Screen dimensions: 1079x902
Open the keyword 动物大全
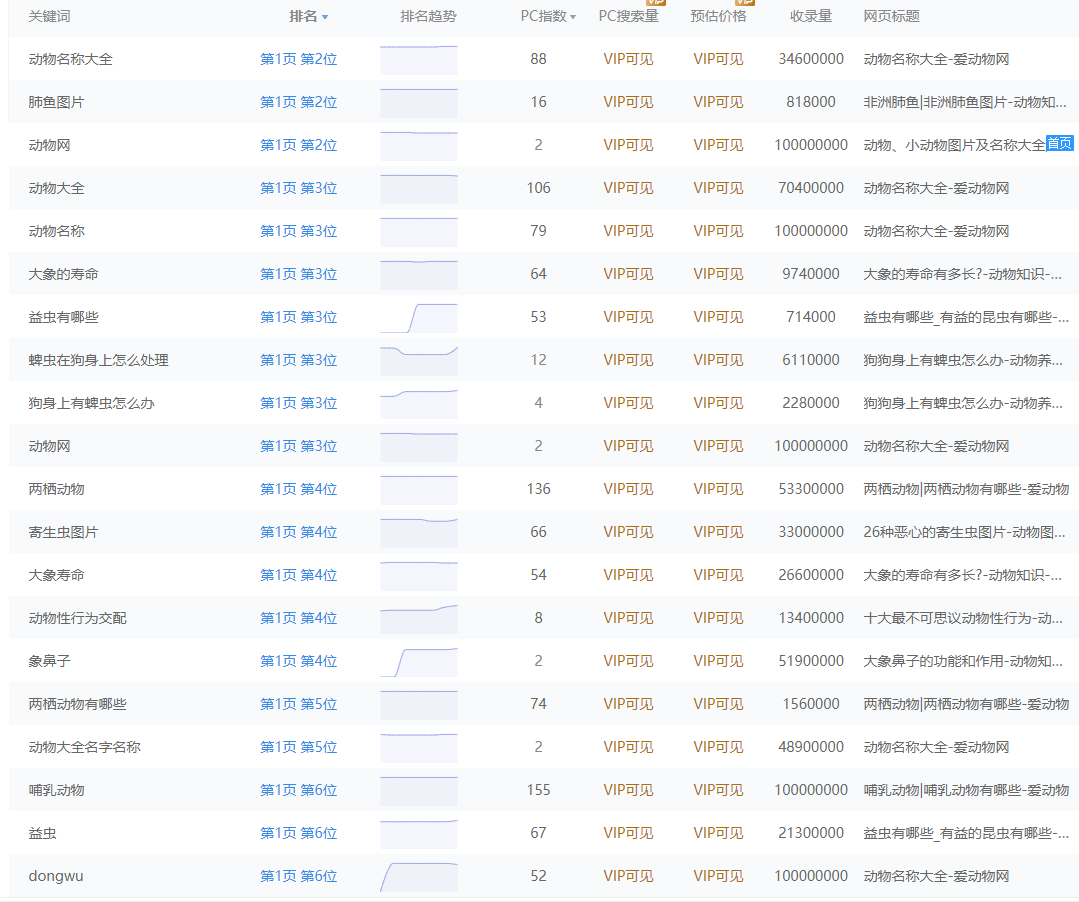(56, 189)
